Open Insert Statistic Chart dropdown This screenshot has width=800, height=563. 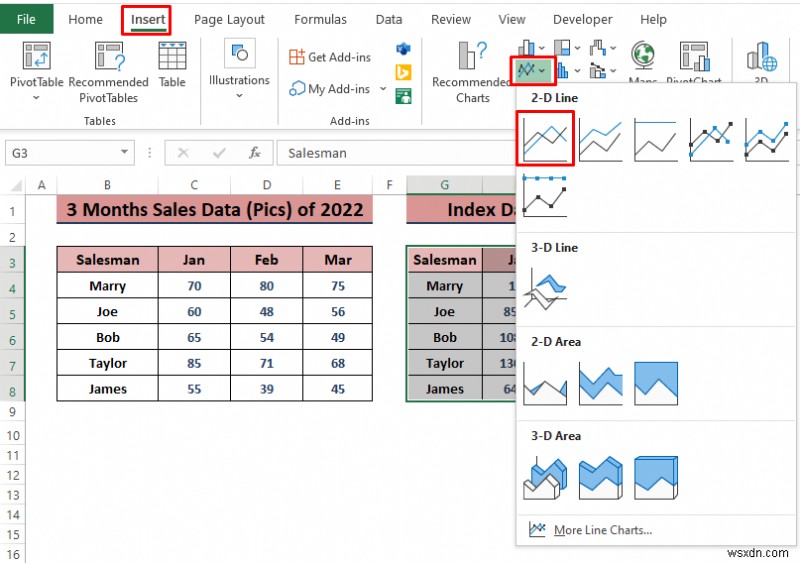568,70
